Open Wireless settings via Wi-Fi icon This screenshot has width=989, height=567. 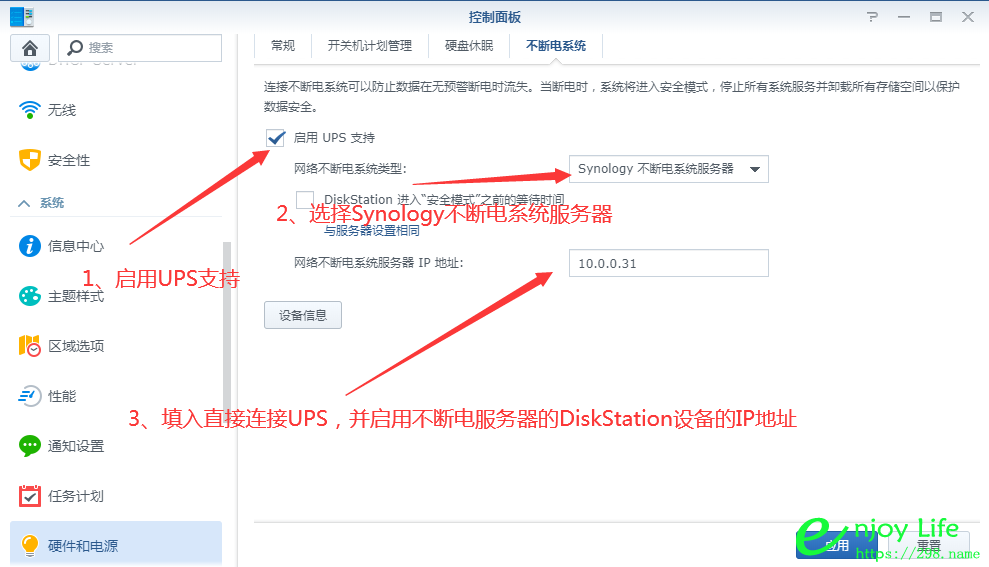click(x=30, y=110)
